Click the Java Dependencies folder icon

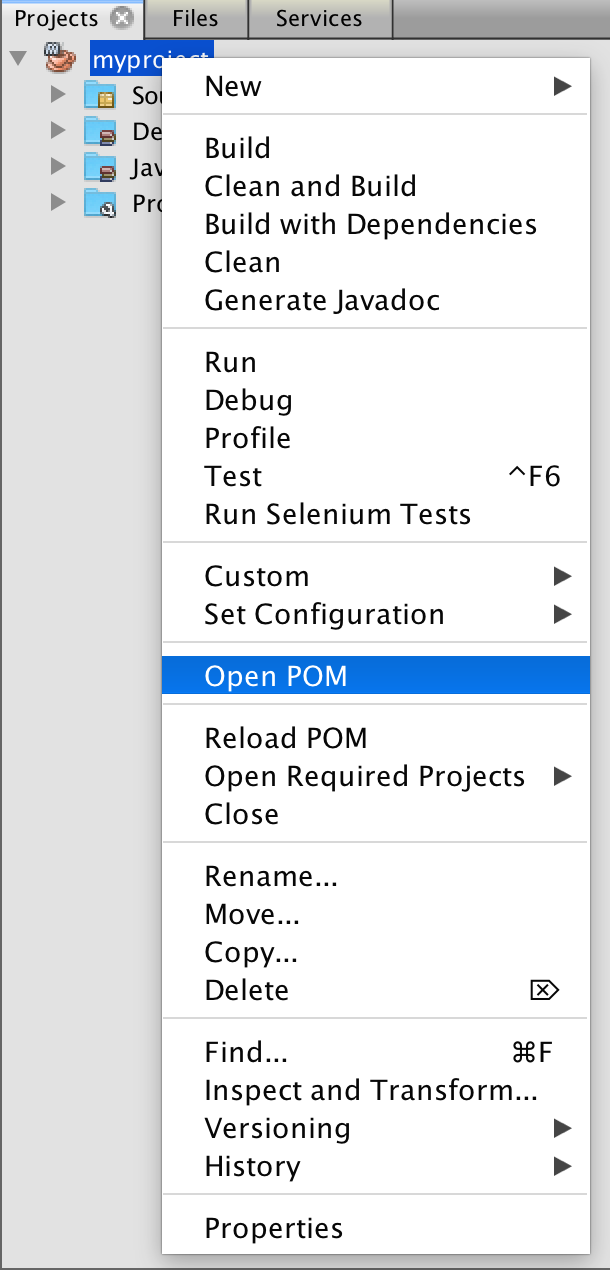pos(99,168)
